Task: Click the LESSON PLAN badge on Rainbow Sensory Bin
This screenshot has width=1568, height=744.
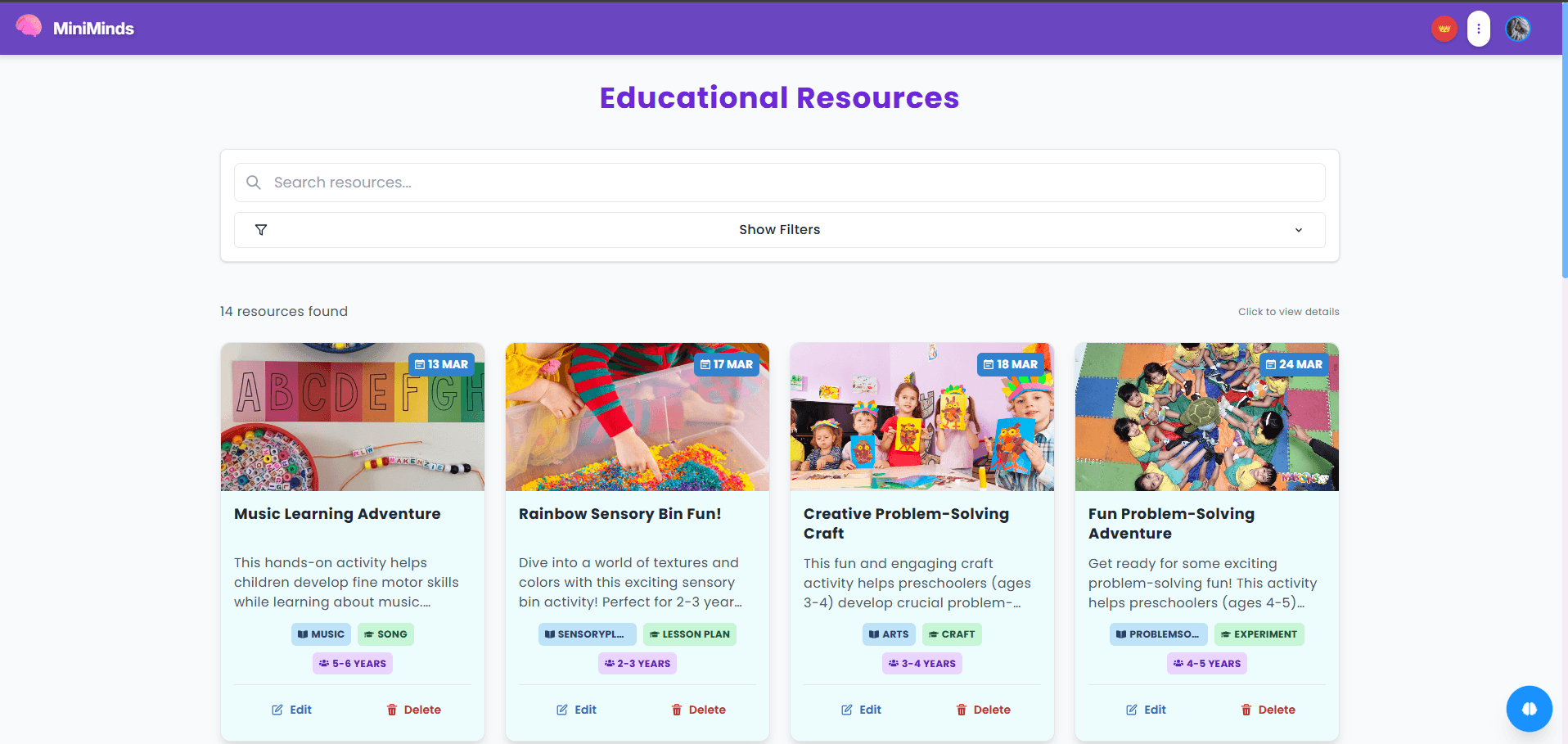Action: pyautogui.click(x=689, y=634)
